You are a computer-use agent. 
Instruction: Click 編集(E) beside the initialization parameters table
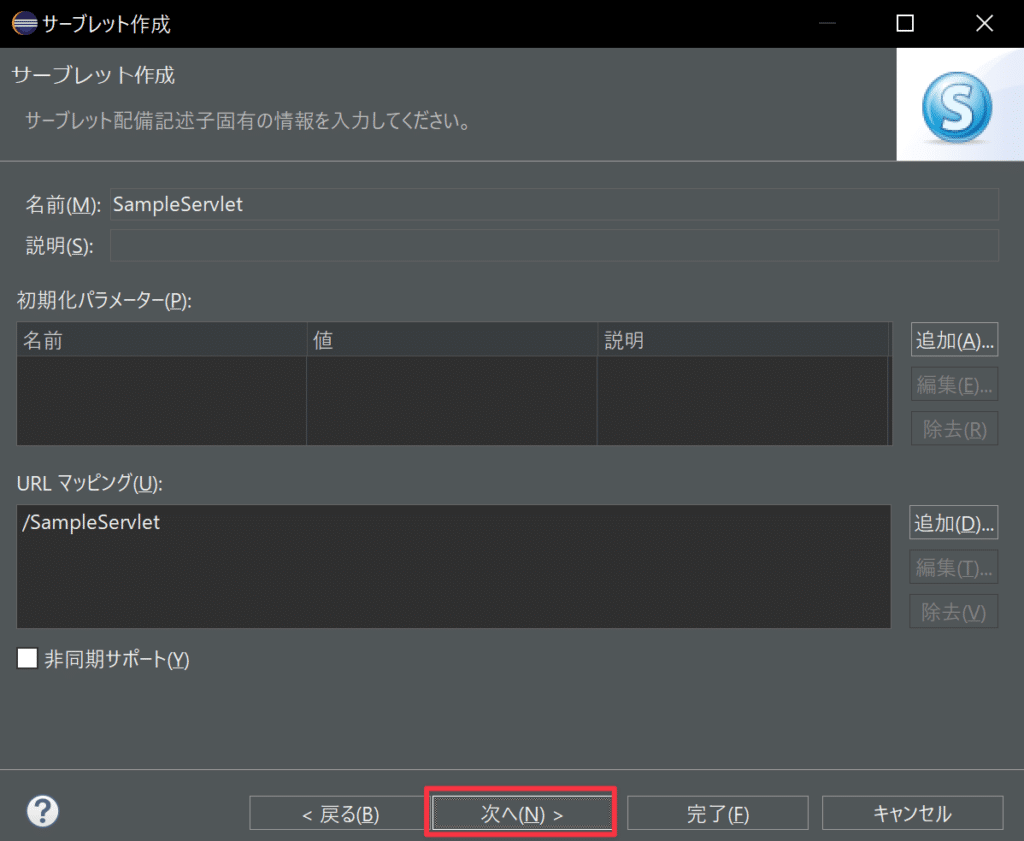(954, 384)
